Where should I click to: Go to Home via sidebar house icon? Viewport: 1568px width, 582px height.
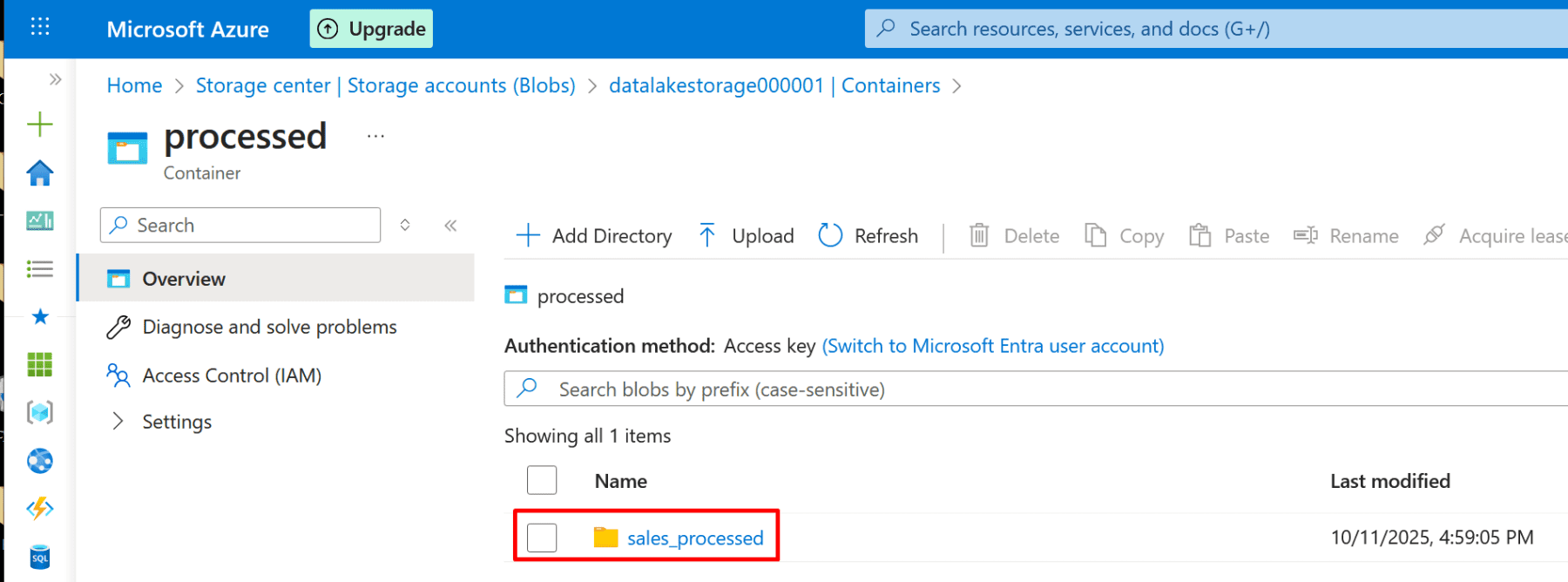40,173
